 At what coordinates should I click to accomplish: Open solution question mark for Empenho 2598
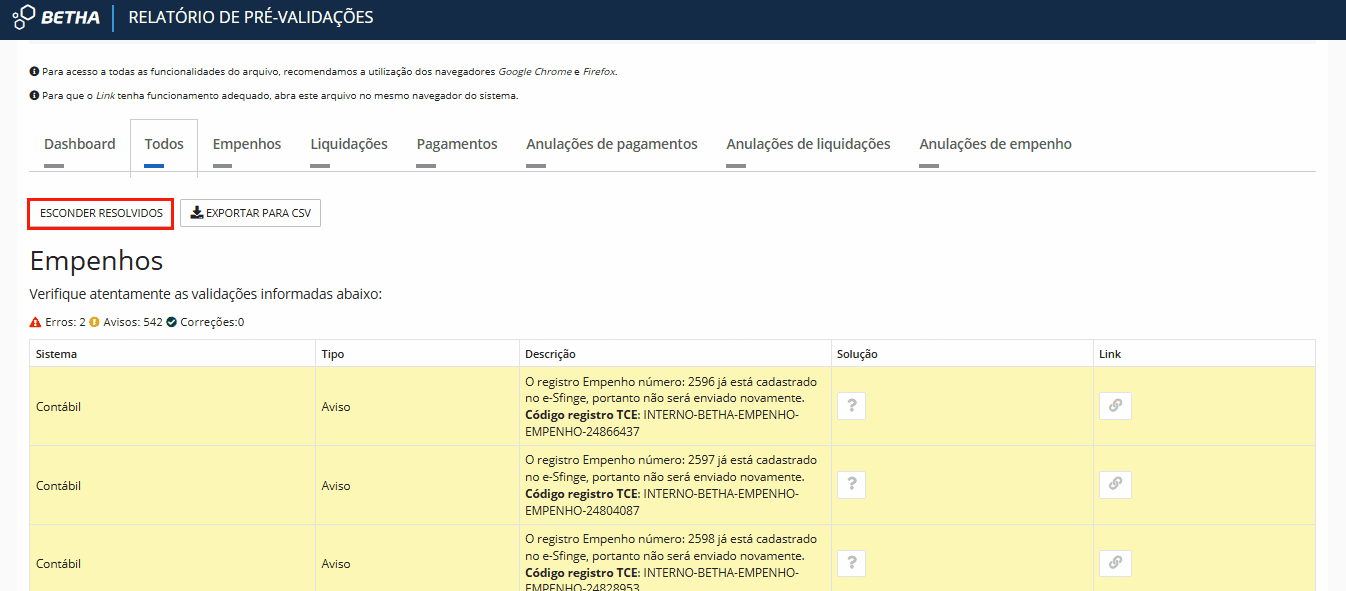pyautogui.click(x=851, y=563)
